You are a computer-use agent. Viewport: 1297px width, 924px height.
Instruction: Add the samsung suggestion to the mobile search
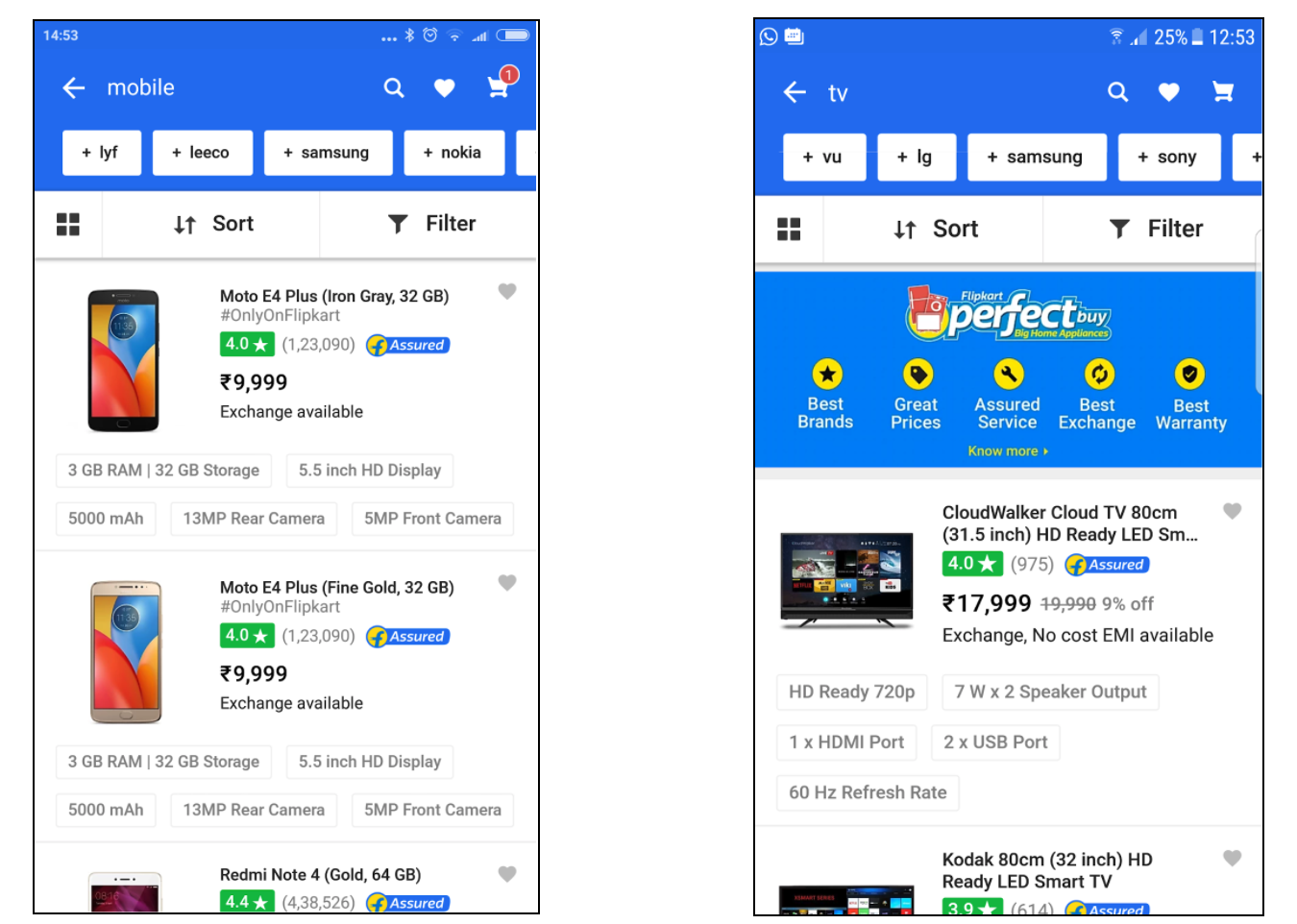pos(328,153)
